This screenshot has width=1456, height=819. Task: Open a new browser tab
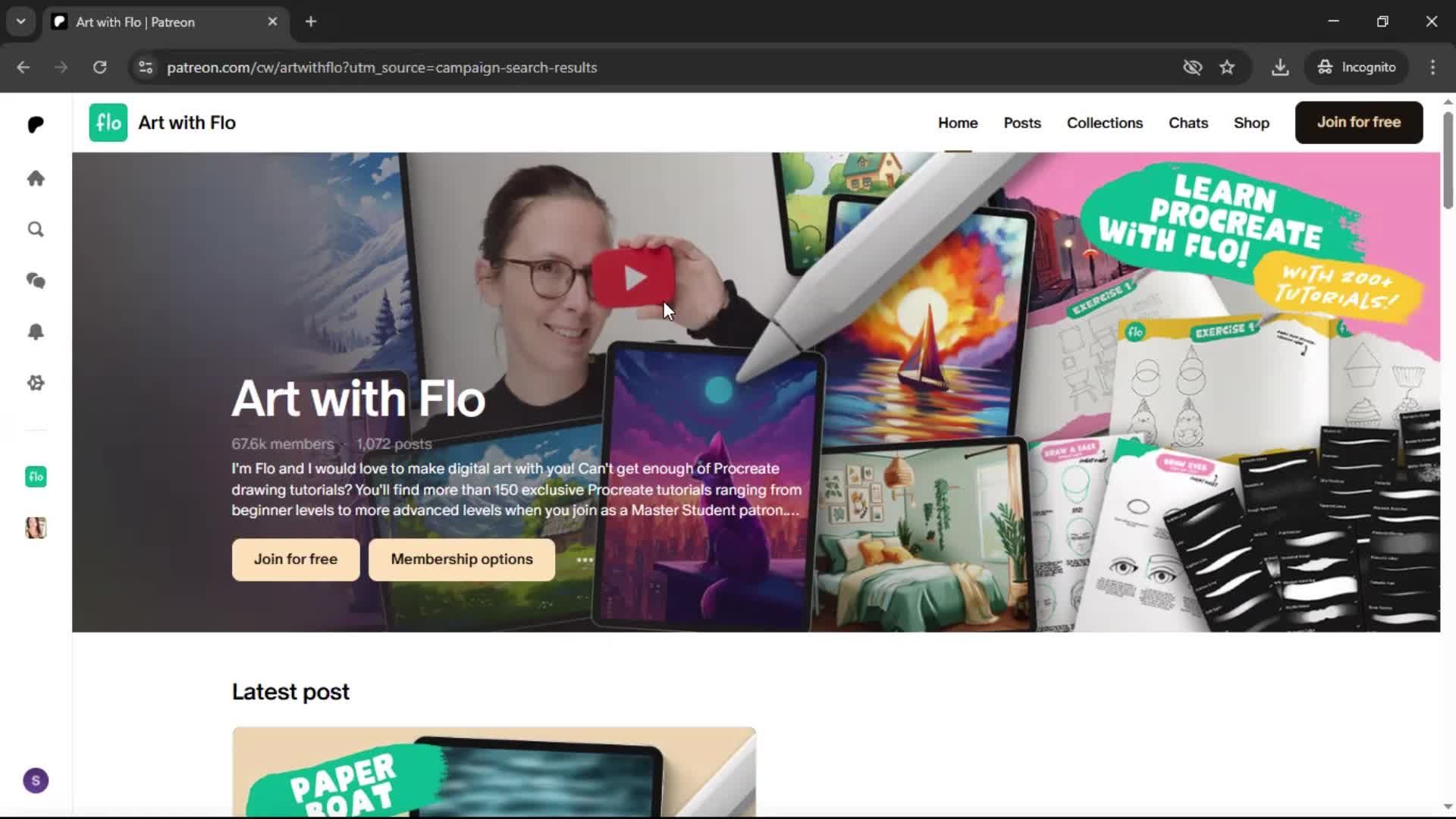point(311,22)
